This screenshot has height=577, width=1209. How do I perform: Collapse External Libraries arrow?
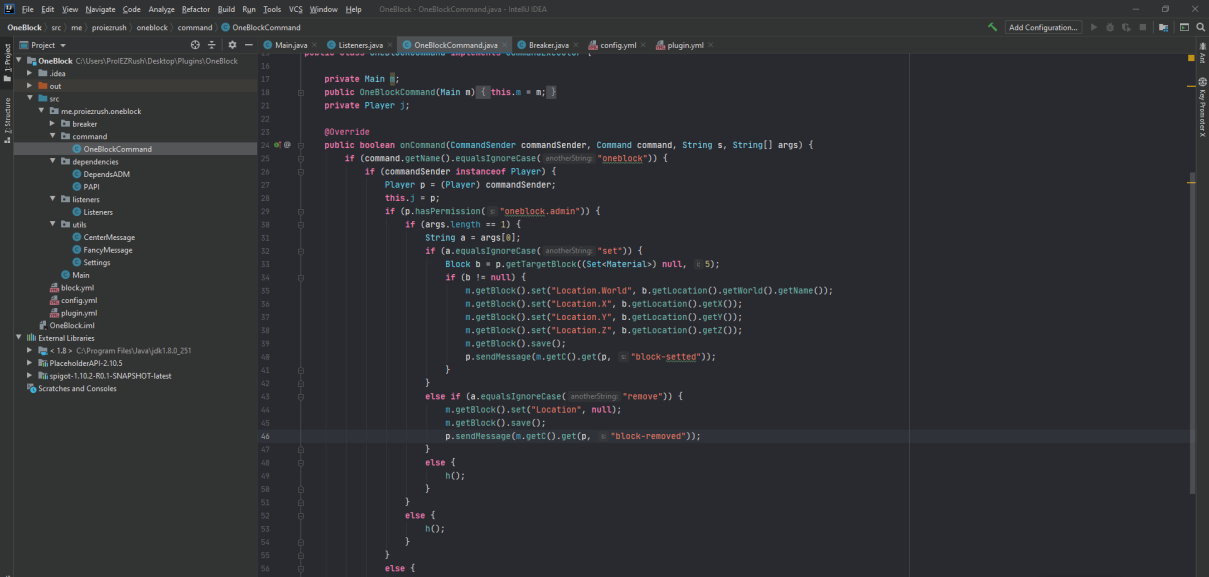coord(20,338)
